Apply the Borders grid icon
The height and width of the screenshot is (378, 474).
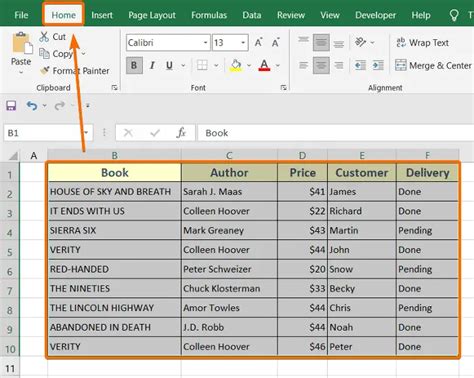[202, 65]
